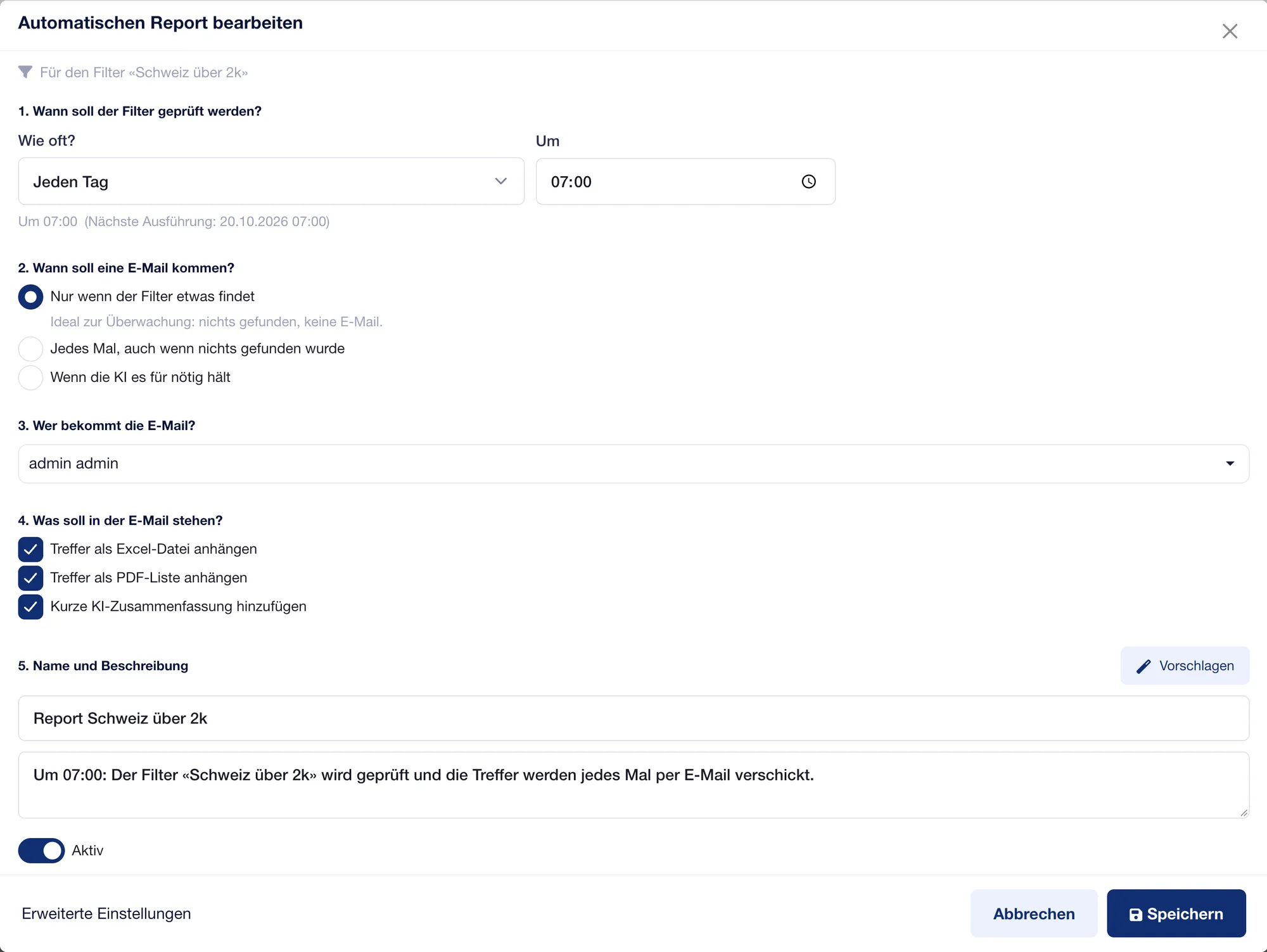The width and height of the screenshot is (1267, 952).
Task: Click the 07:00 time input
Action: 685,182
